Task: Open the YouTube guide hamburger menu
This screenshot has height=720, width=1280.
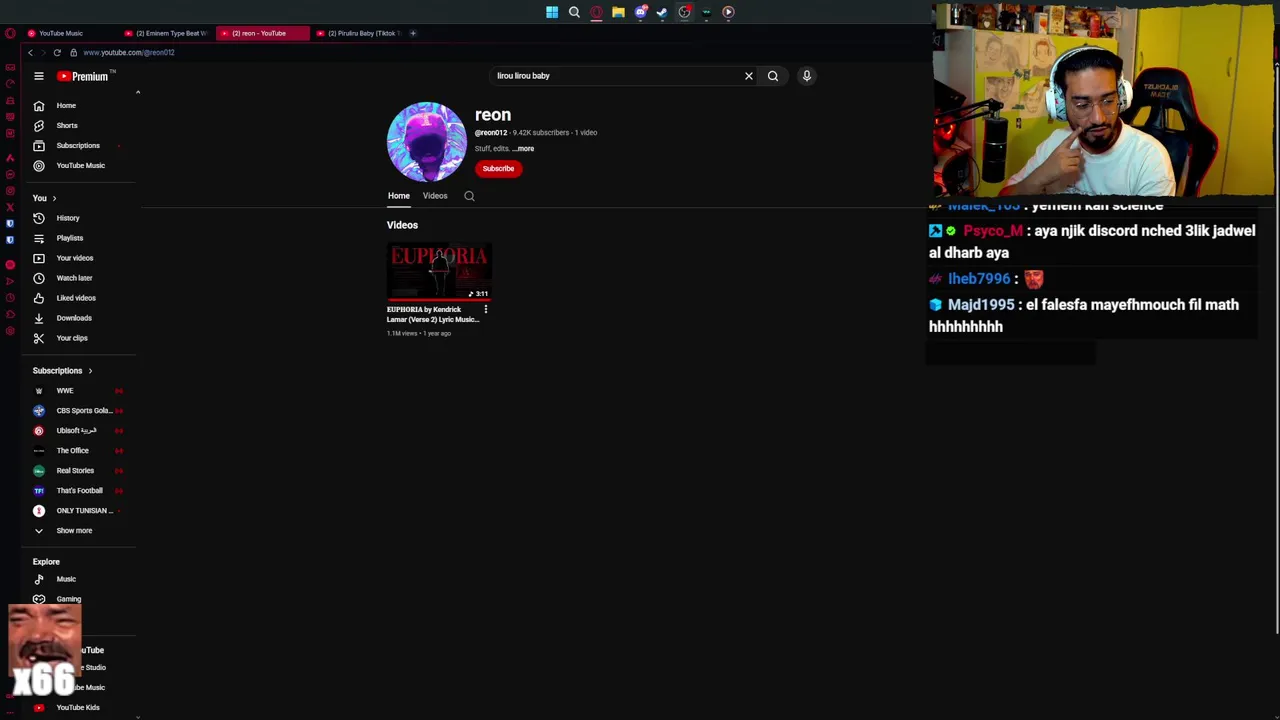Action: pyautogui.click(x=39, y=76)
